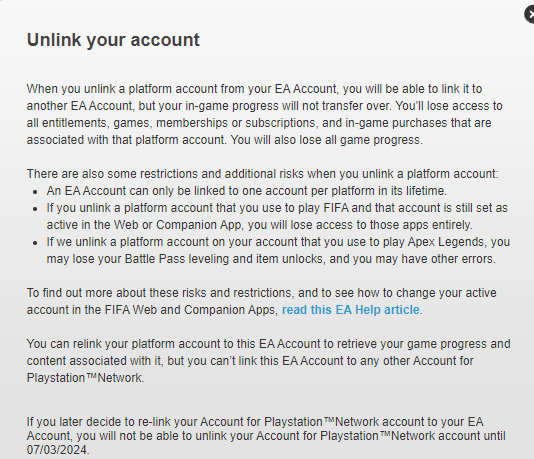The height and width of the screenshot is (459, 534).
Task: Select the bullet about one account per platform
Action: (247, 191)
